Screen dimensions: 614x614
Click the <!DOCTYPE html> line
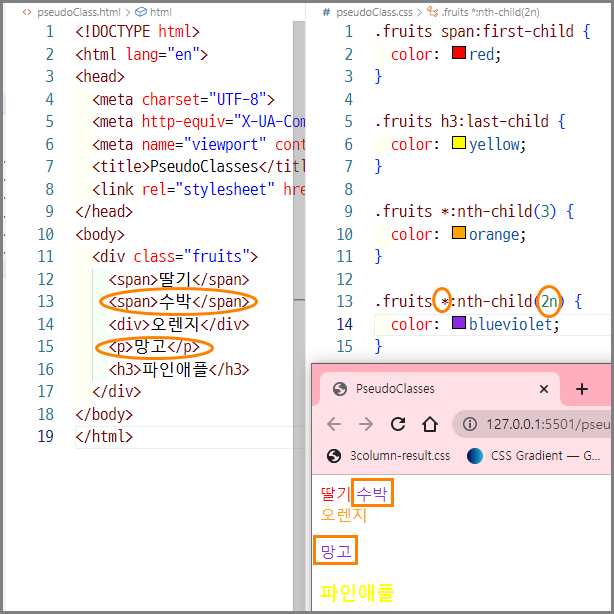click(137, 31)
